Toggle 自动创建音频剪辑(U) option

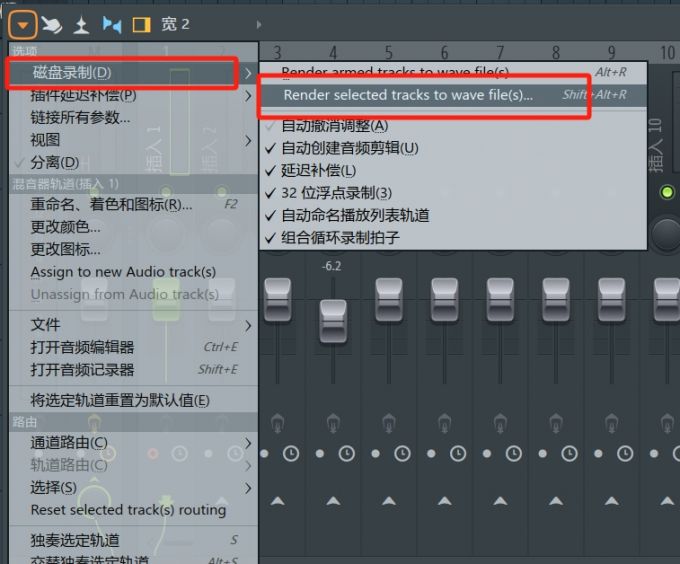click(x=453, y=148)
